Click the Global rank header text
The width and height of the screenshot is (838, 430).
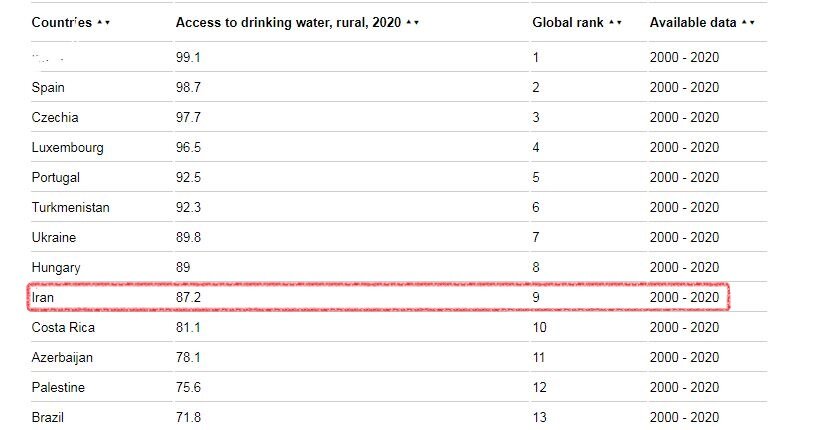coord(567,22)
